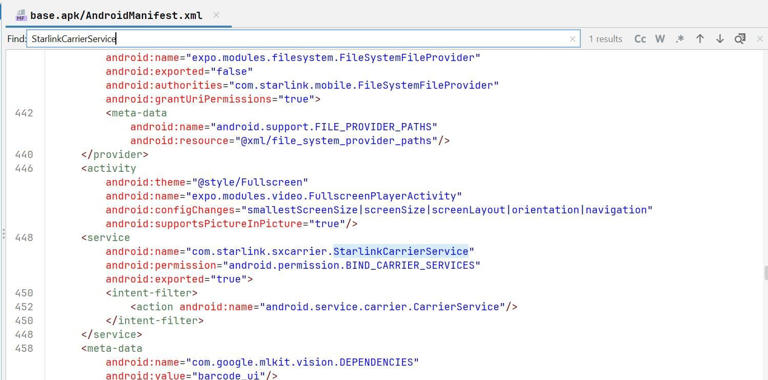This screenshot has width=768, height=380.
Task: Clear the search text in Find field
Action: pos(573,39)
